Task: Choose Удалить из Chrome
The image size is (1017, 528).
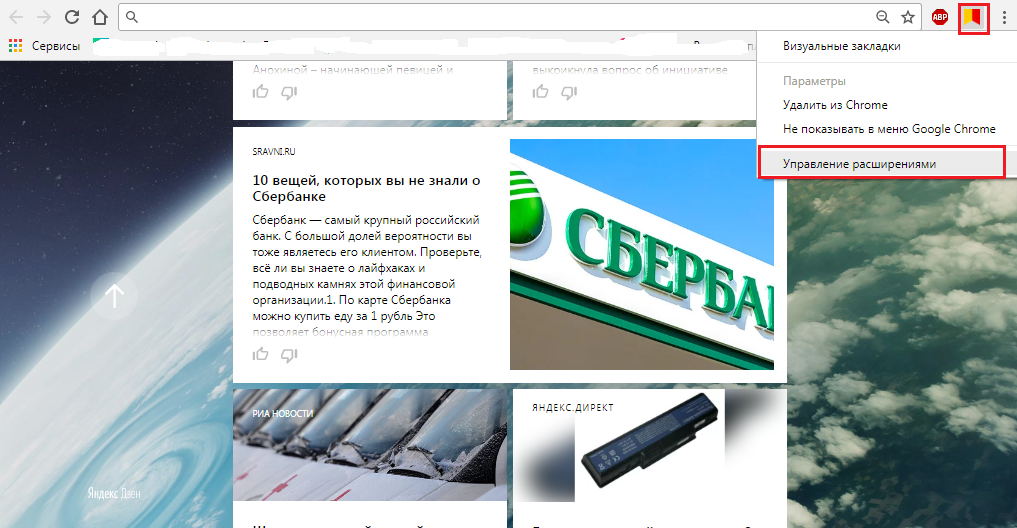Action: (835, 105)
